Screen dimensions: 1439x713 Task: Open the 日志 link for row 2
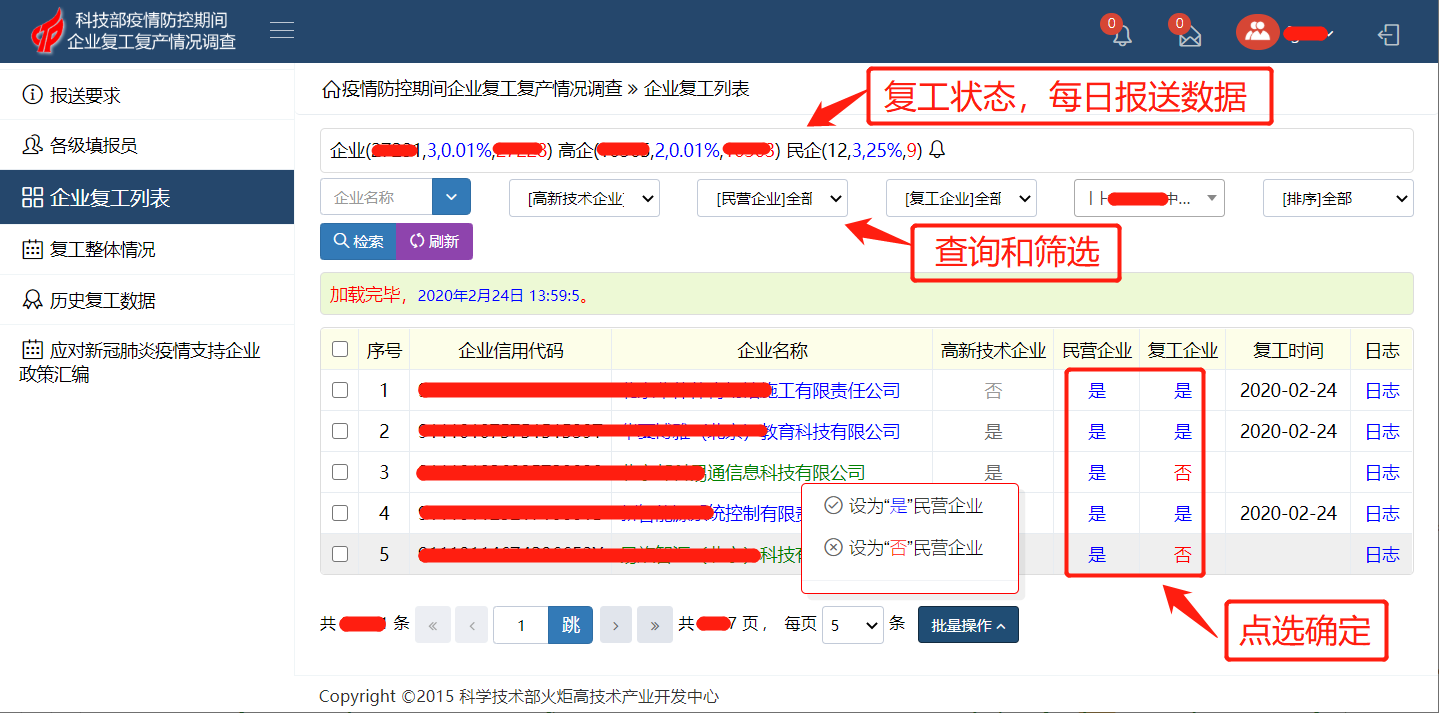(x=1382, y=432)
